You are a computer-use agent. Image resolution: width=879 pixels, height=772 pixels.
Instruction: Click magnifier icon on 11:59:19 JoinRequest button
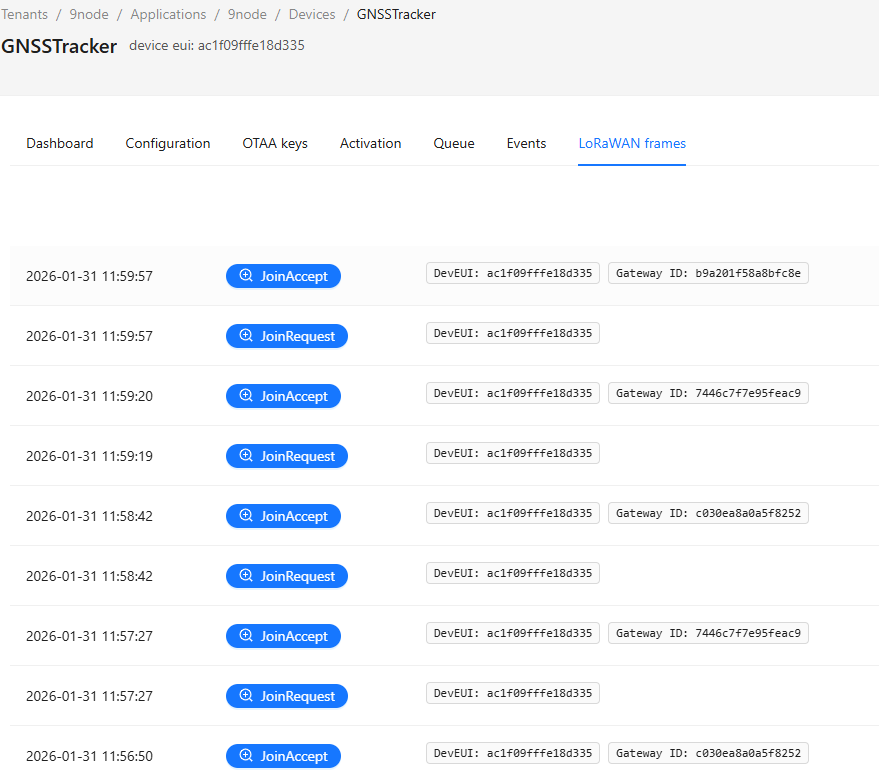[245, 456]
